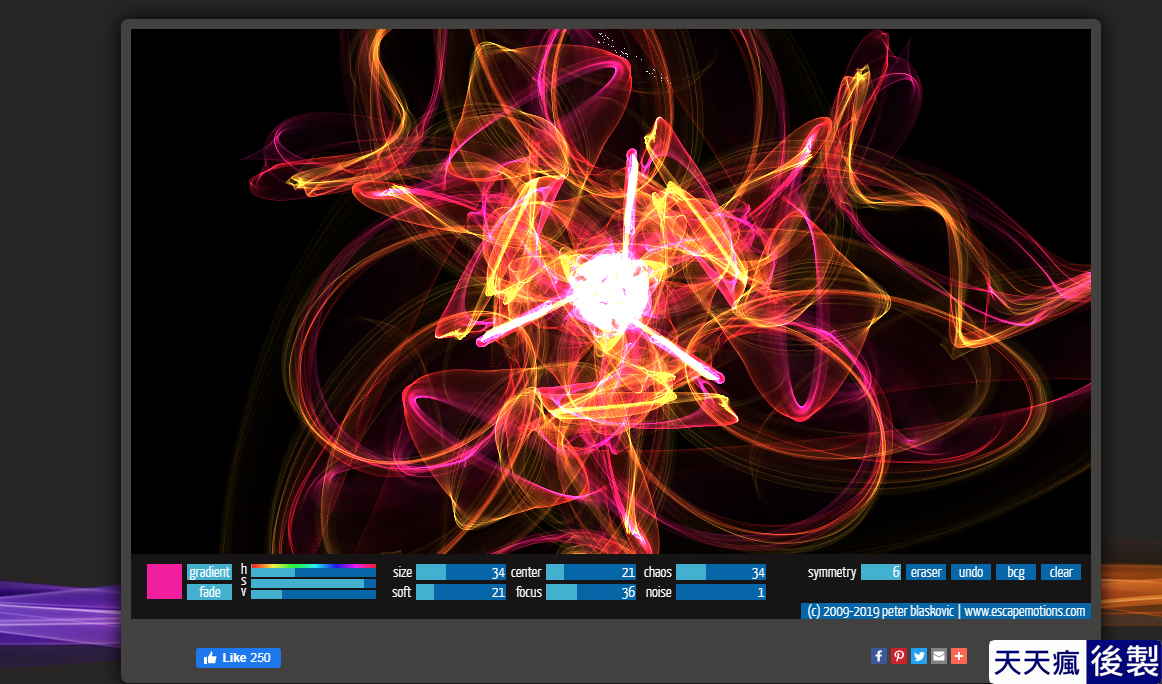Toggle the gradient option
This screenshot has height=684, width=1162.
click(x=209, y=572)
